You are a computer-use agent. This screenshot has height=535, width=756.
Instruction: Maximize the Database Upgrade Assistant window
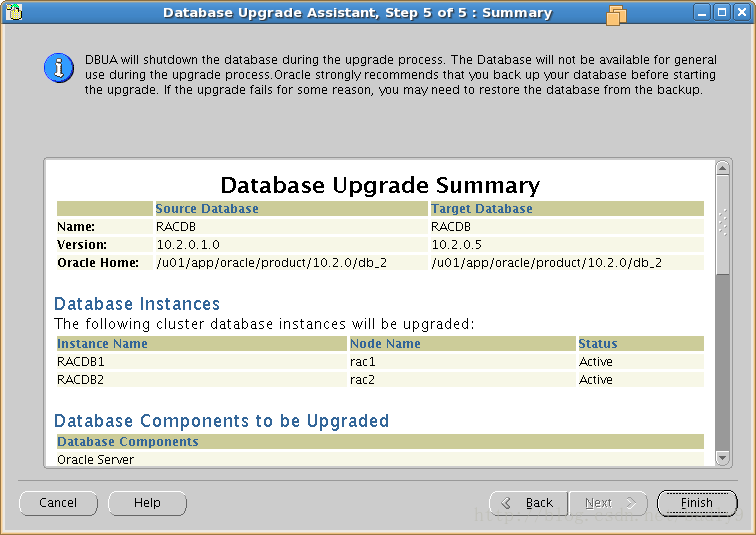coord(722,12)
